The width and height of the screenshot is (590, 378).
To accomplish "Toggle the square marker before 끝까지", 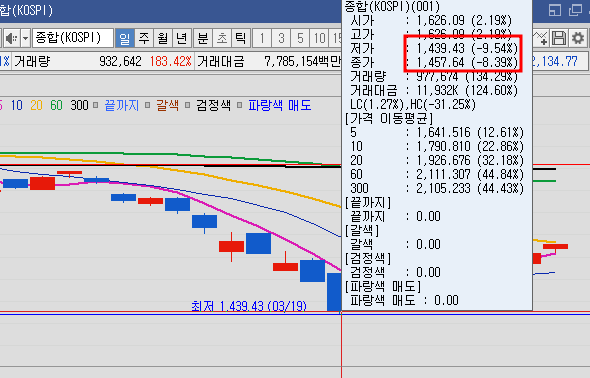I will (x=96, y=105).
